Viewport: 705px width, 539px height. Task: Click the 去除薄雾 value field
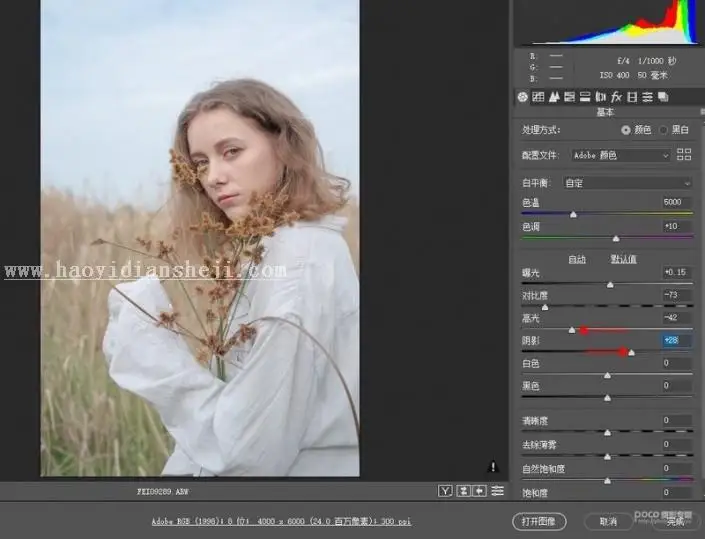pos(676,444)
